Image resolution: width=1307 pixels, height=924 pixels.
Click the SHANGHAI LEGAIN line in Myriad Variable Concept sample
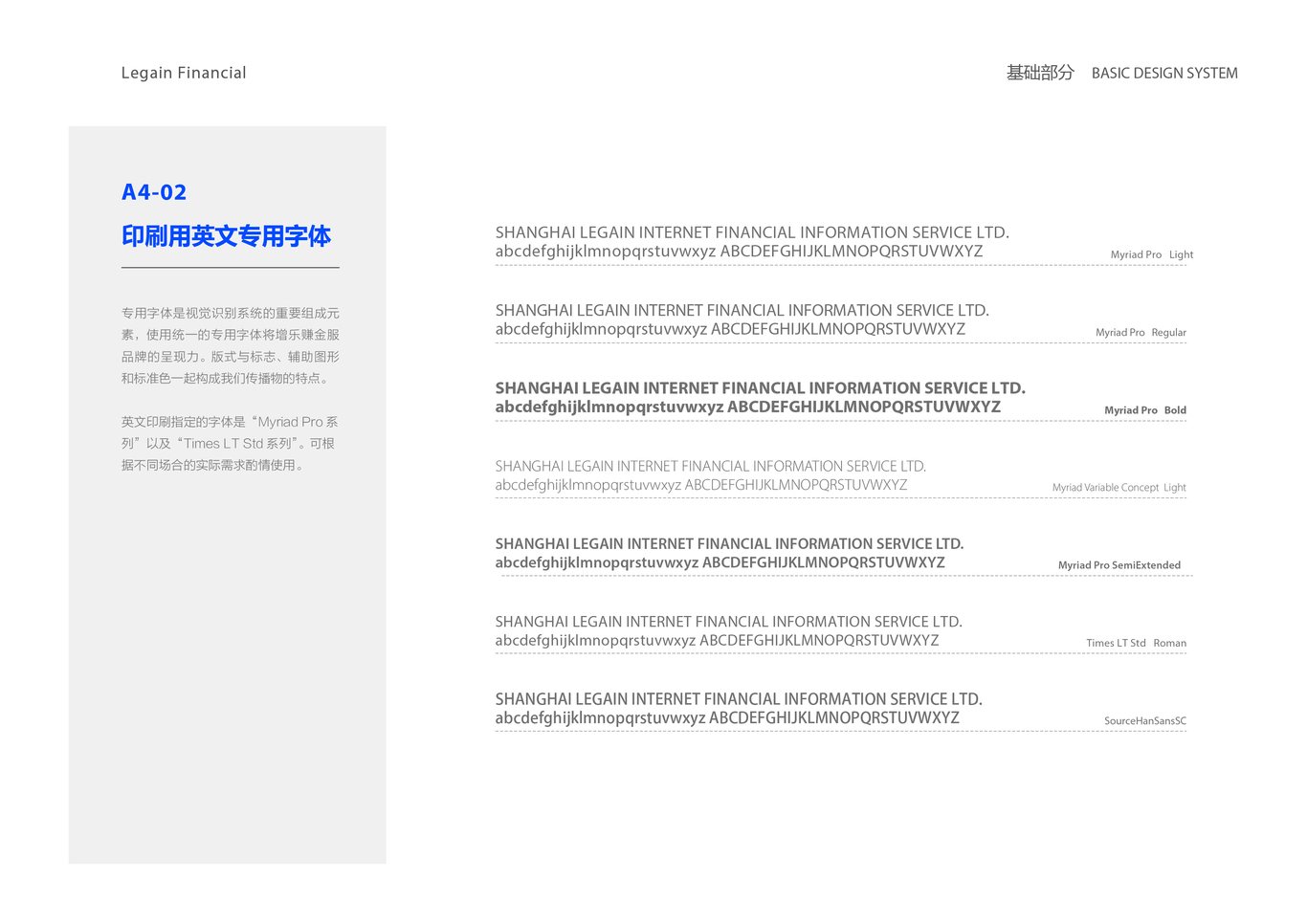[711, 467]
